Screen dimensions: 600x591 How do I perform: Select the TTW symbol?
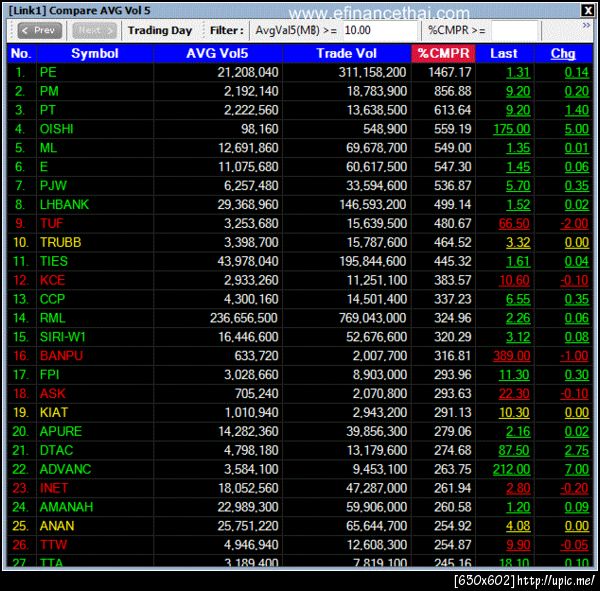[54, 545]
